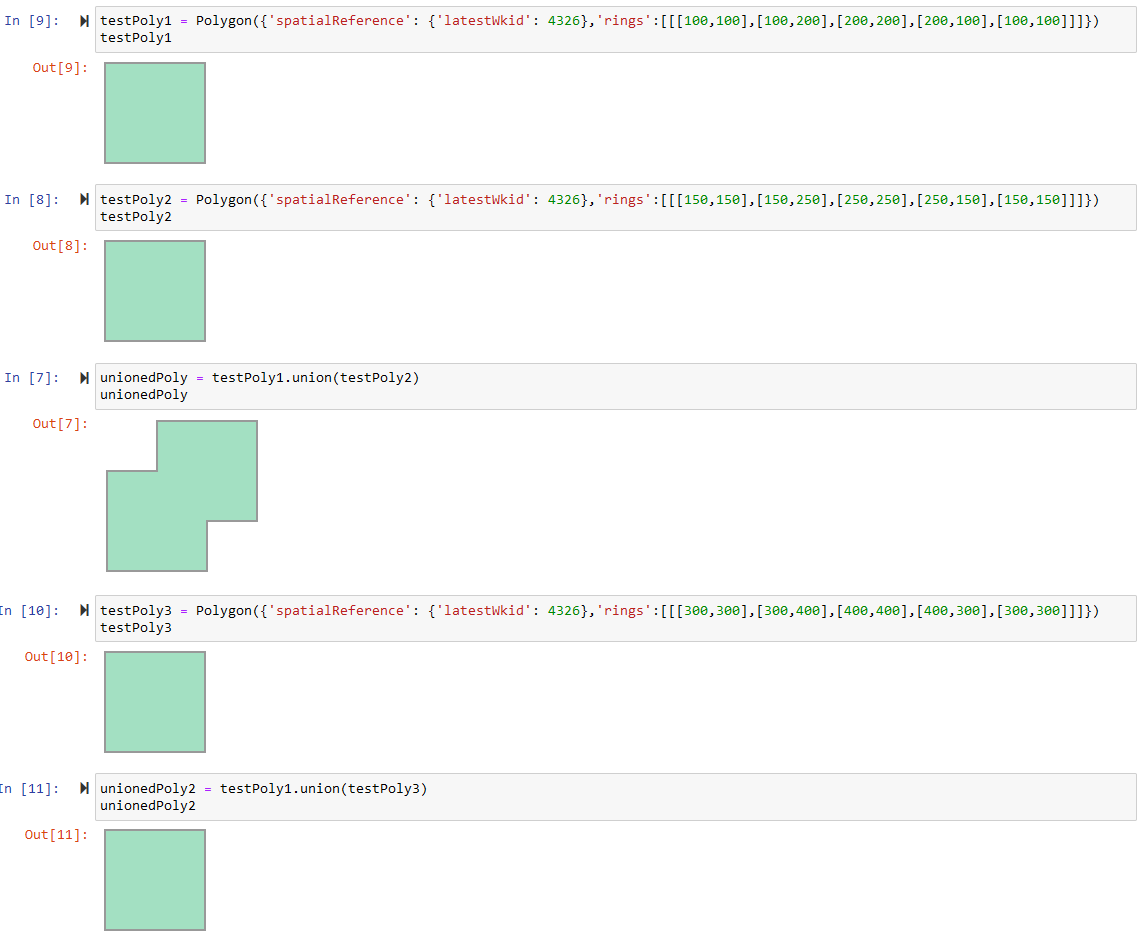Click the In [11] prompt label
Image resolution: width=1144 pixels, height=936 pixels.
coord(30,788)
